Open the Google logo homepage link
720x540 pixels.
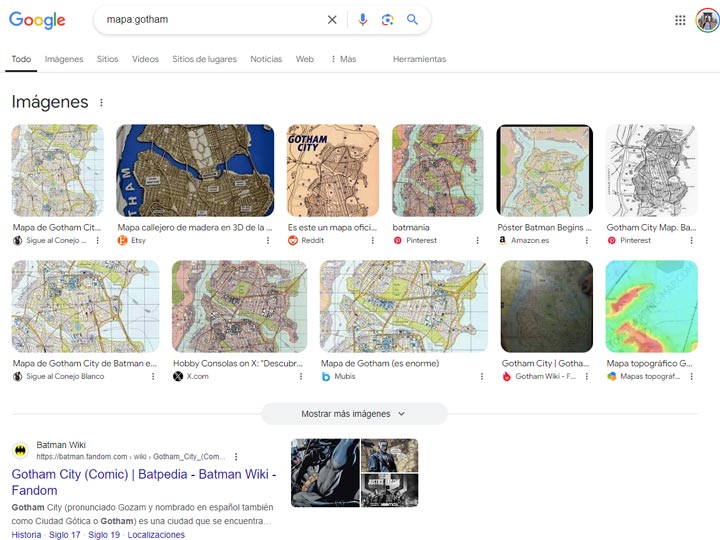[37, 20]
